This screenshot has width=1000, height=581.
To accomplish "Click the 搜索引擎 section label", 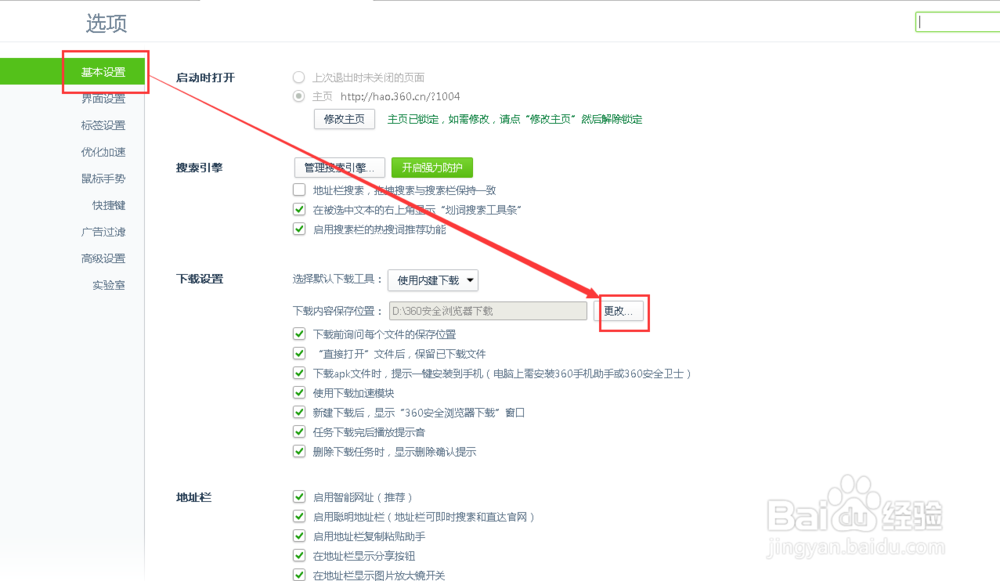I will point(199,168).
